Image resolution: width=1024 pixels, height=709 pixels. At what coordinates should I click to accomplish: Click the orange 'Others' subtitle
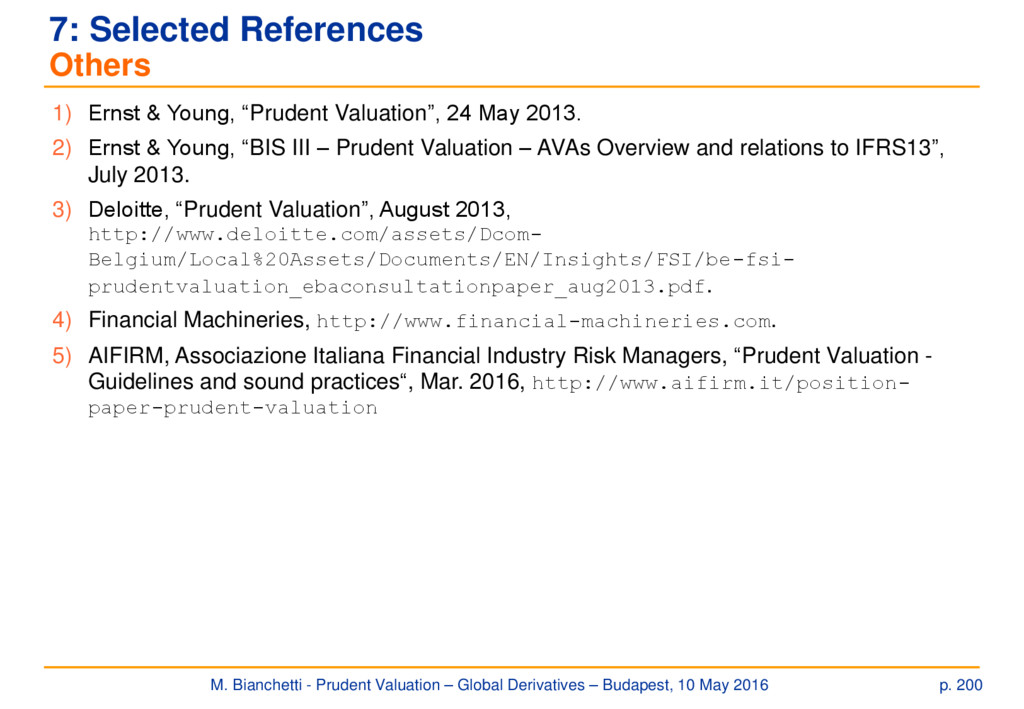[x=100, y=65]
